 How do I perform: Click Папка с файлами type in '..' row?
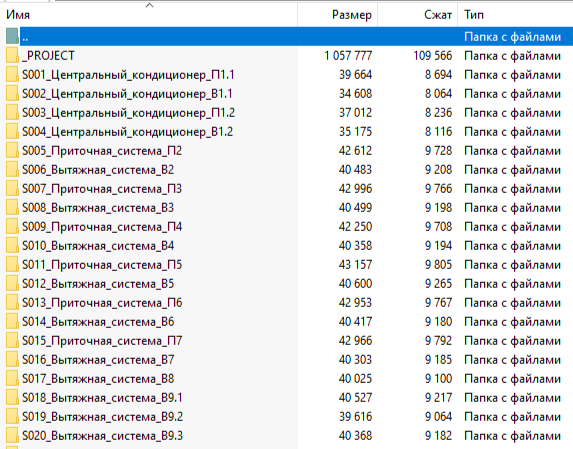tap(512, 37)
